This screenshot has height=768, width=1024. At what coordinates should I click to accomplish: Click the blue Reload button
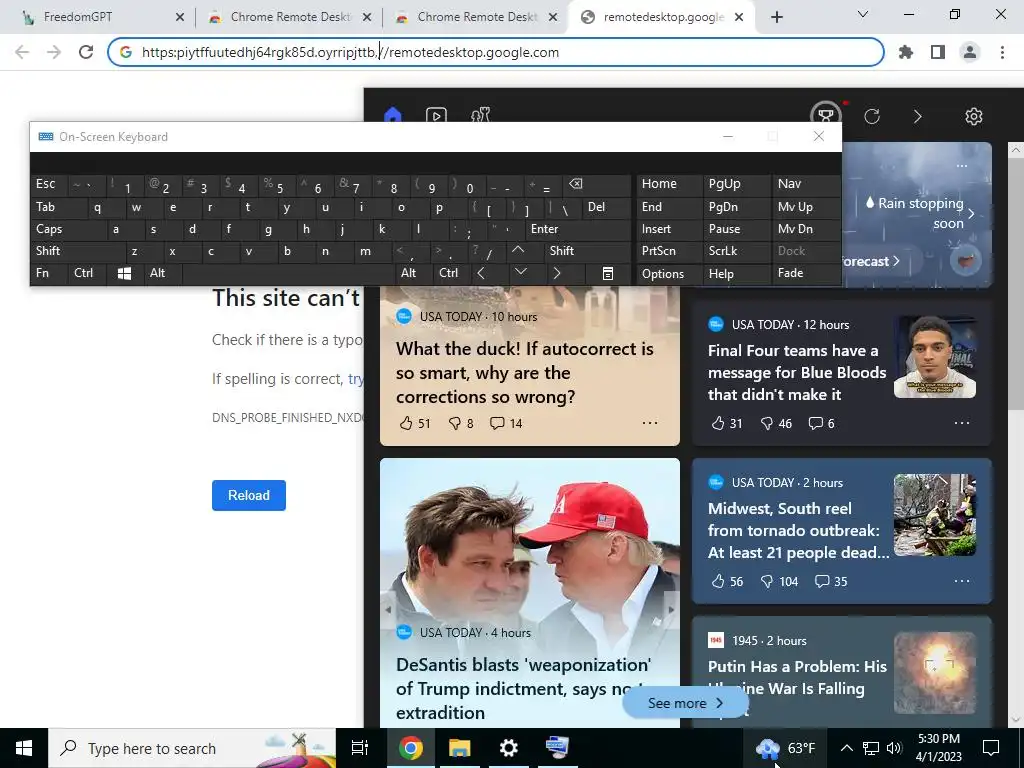[x=249, y=495]
